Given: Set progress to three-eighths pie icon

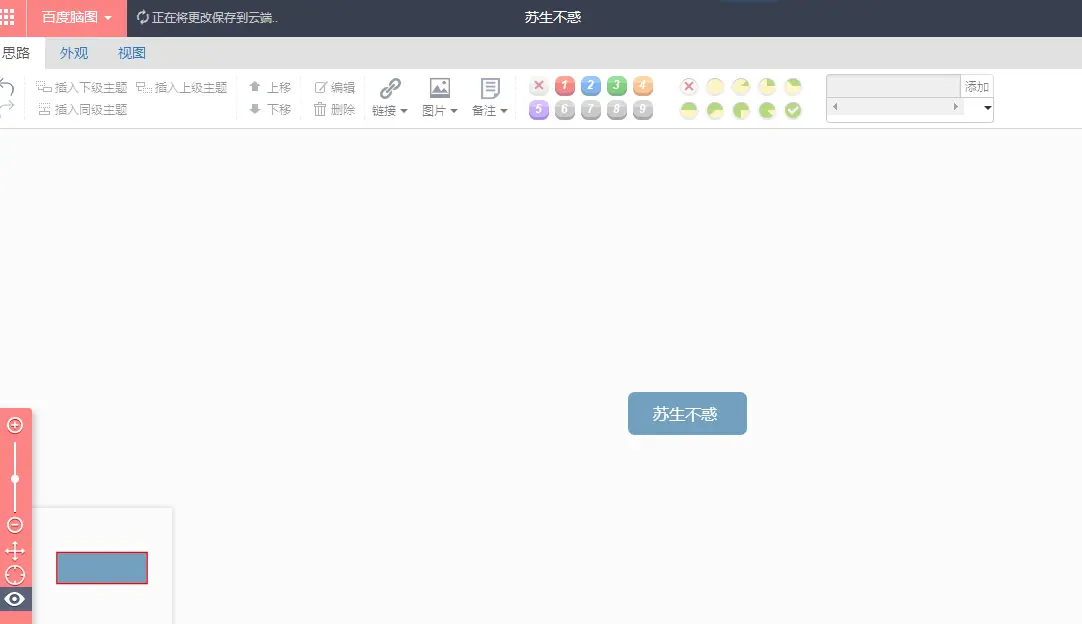Looking at the screenshot, I should pos(794,86).
